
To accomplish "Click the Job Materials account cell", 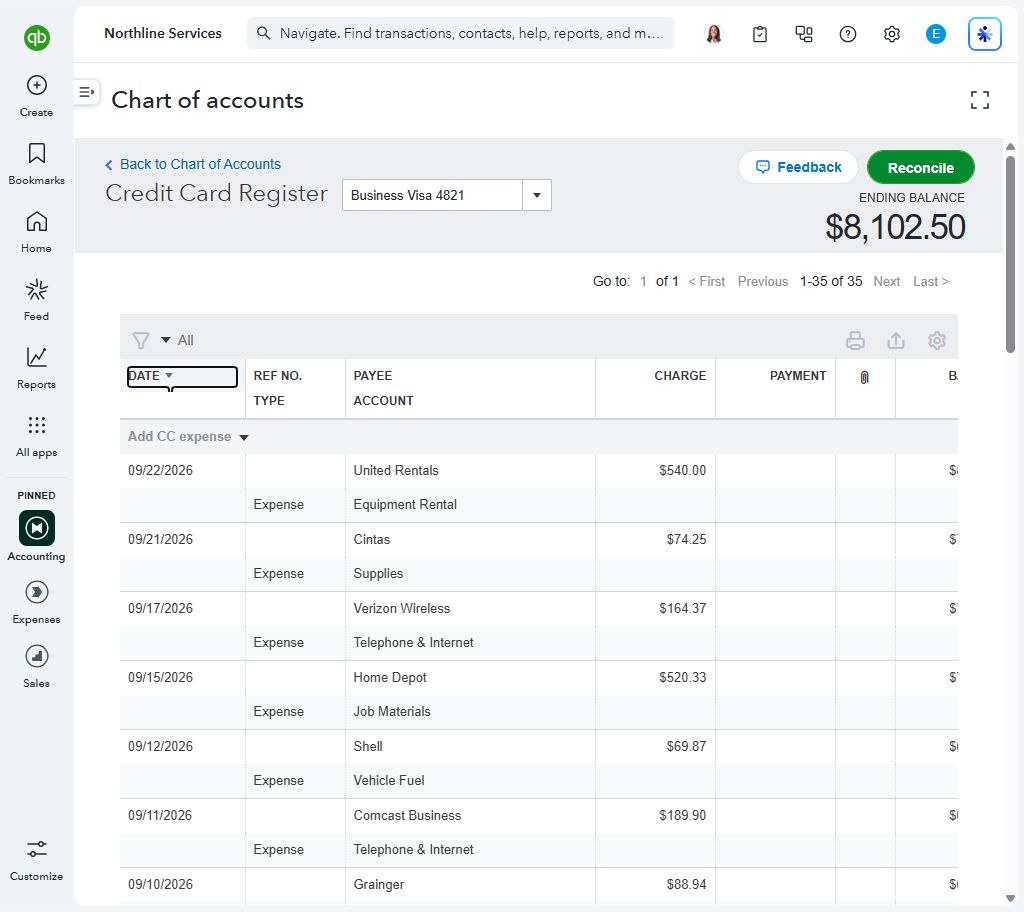I will point(392,711).
